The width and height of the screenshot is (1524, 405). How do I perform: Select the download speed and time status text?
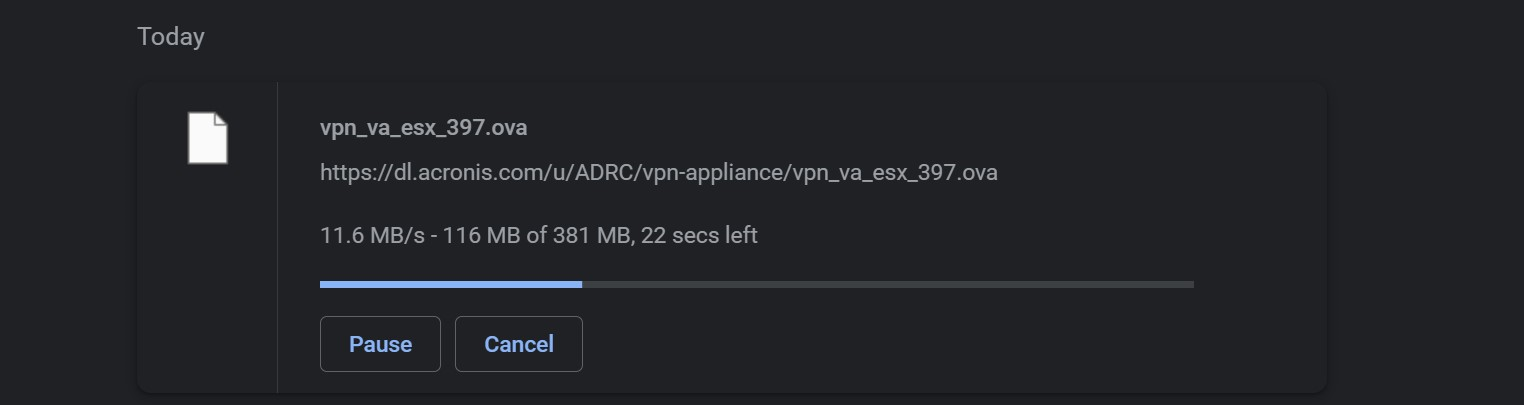click(x=539, y=236)
